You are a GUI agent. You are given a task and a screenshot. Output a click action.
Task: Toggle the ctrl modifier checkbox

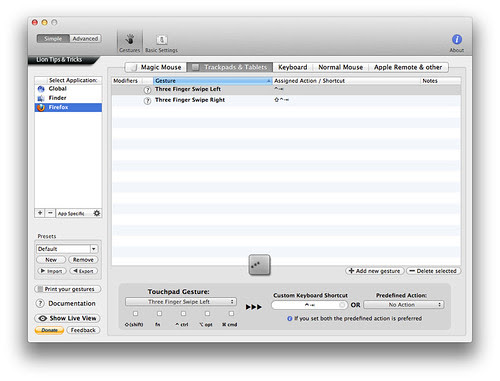(x=183, y=314)
